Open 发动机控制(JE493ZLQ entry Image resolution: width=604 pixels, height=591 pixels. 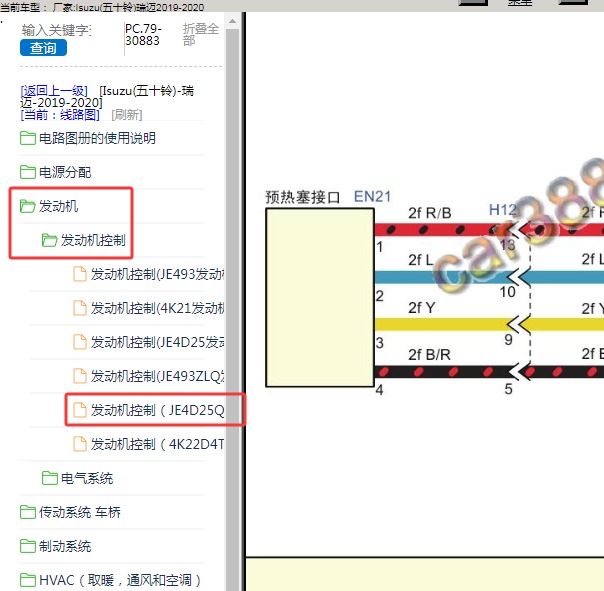[157, 376]
